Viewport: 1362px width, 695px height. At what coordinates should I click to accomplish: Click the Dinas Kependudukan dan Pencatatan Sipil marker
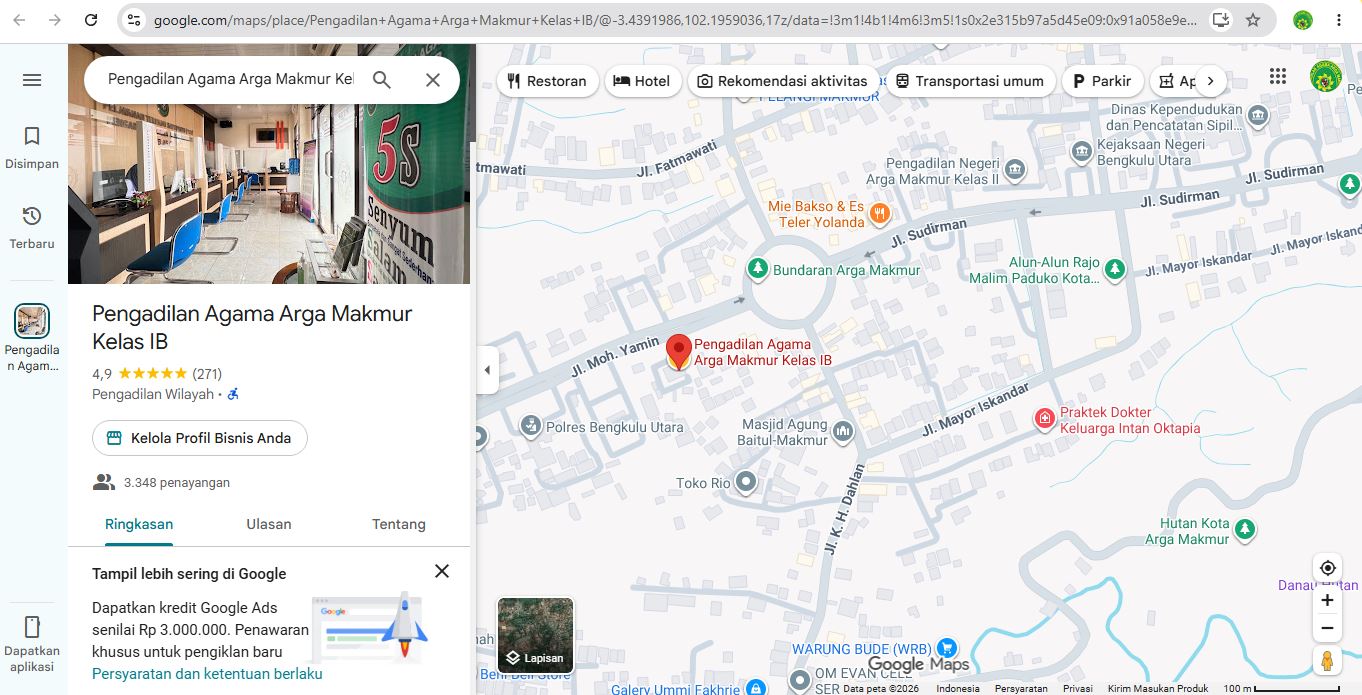(1258, 117)
